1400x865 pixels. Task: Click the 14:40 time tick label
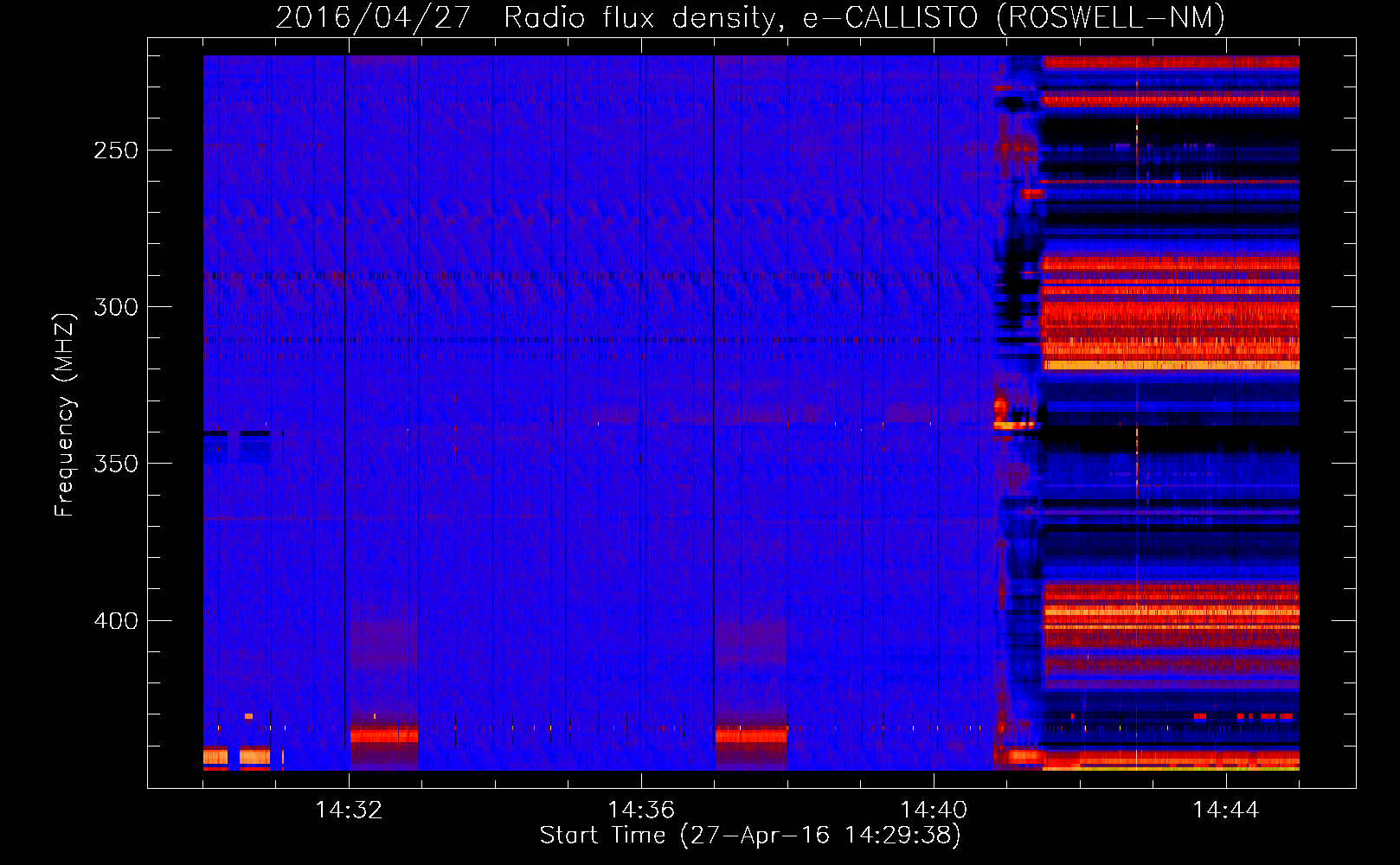coord(934,811)
